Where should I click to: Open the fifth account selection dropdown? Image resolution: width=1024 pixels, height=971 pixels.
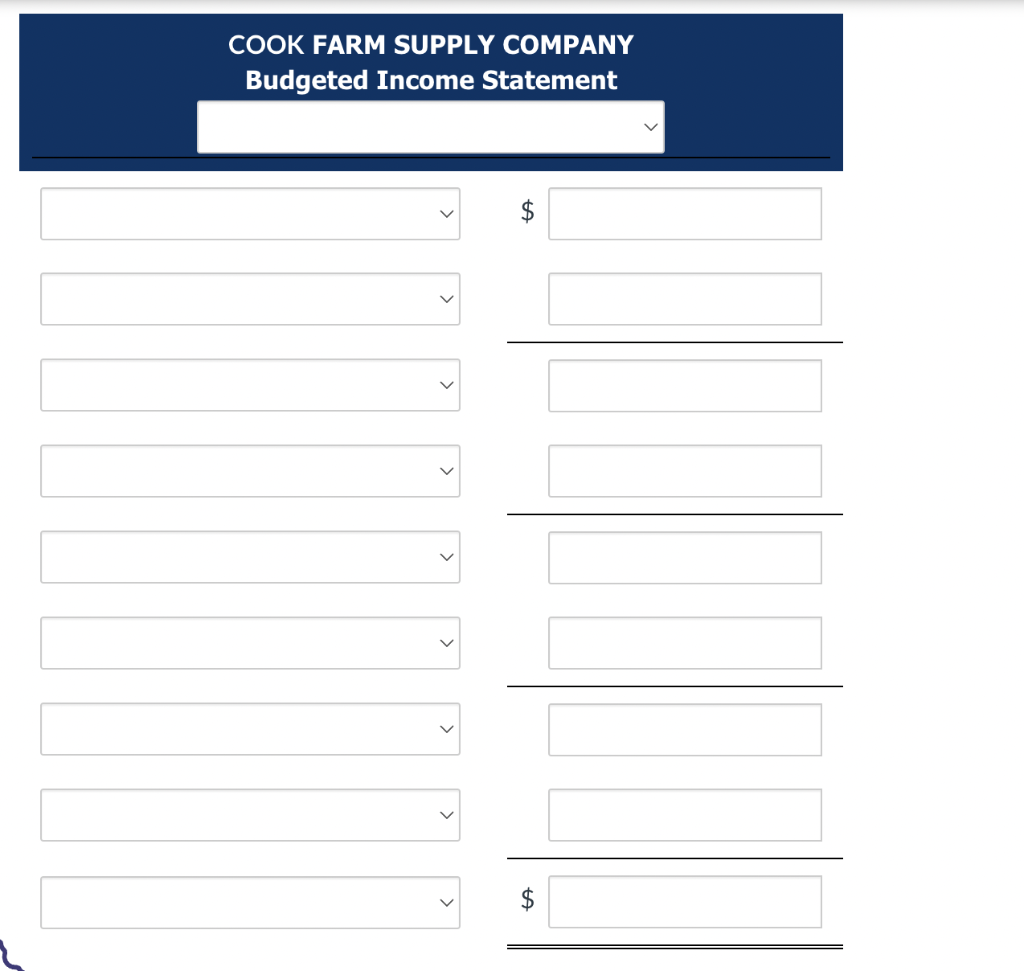point(250,557)
